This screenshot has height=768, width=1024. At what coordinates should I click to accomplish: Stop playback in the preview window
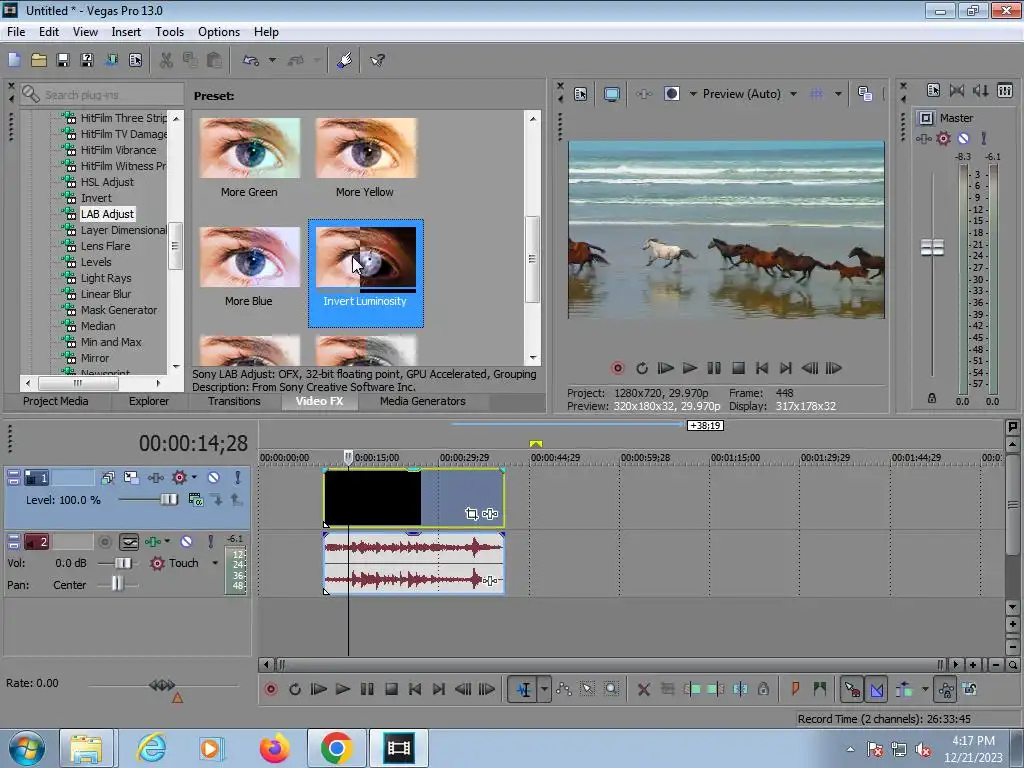click(x=738, y=368)
